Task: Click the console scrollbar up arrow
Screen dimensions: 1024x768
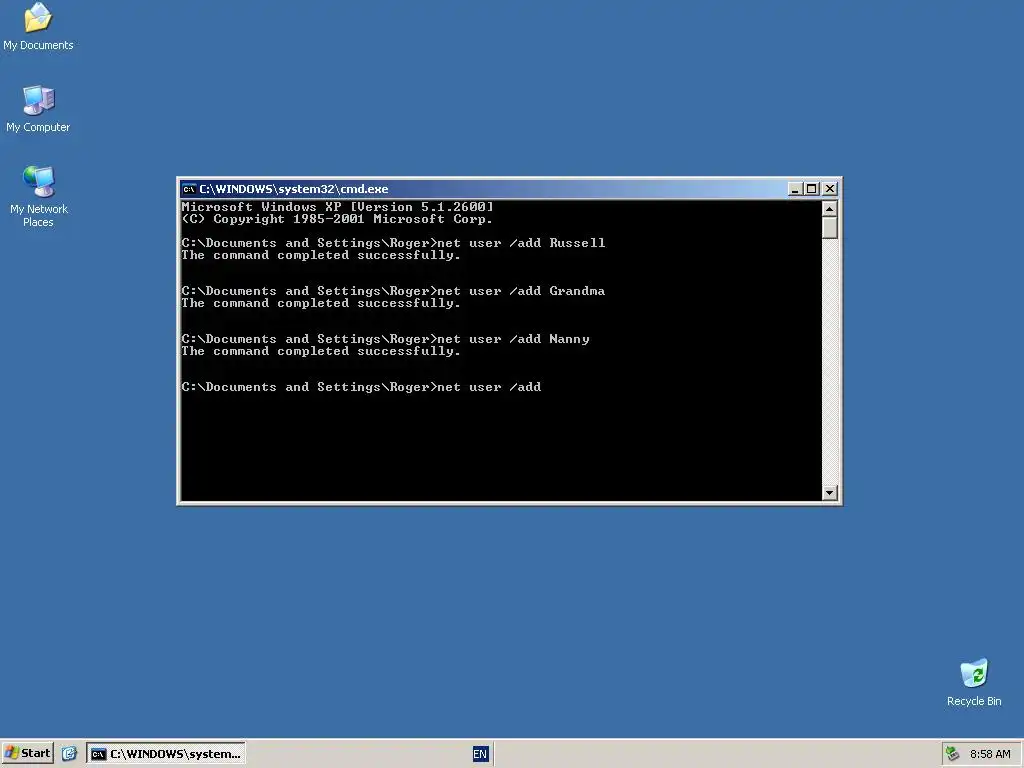Action: pyautogui.click(x=829, y=208)
